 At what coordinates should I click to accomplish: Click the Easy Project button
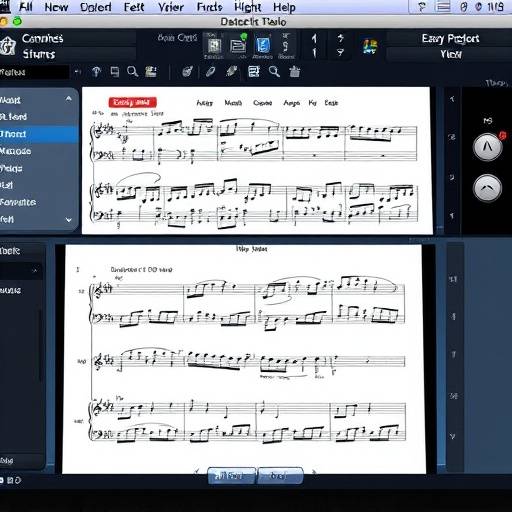(x=450, y=39)
